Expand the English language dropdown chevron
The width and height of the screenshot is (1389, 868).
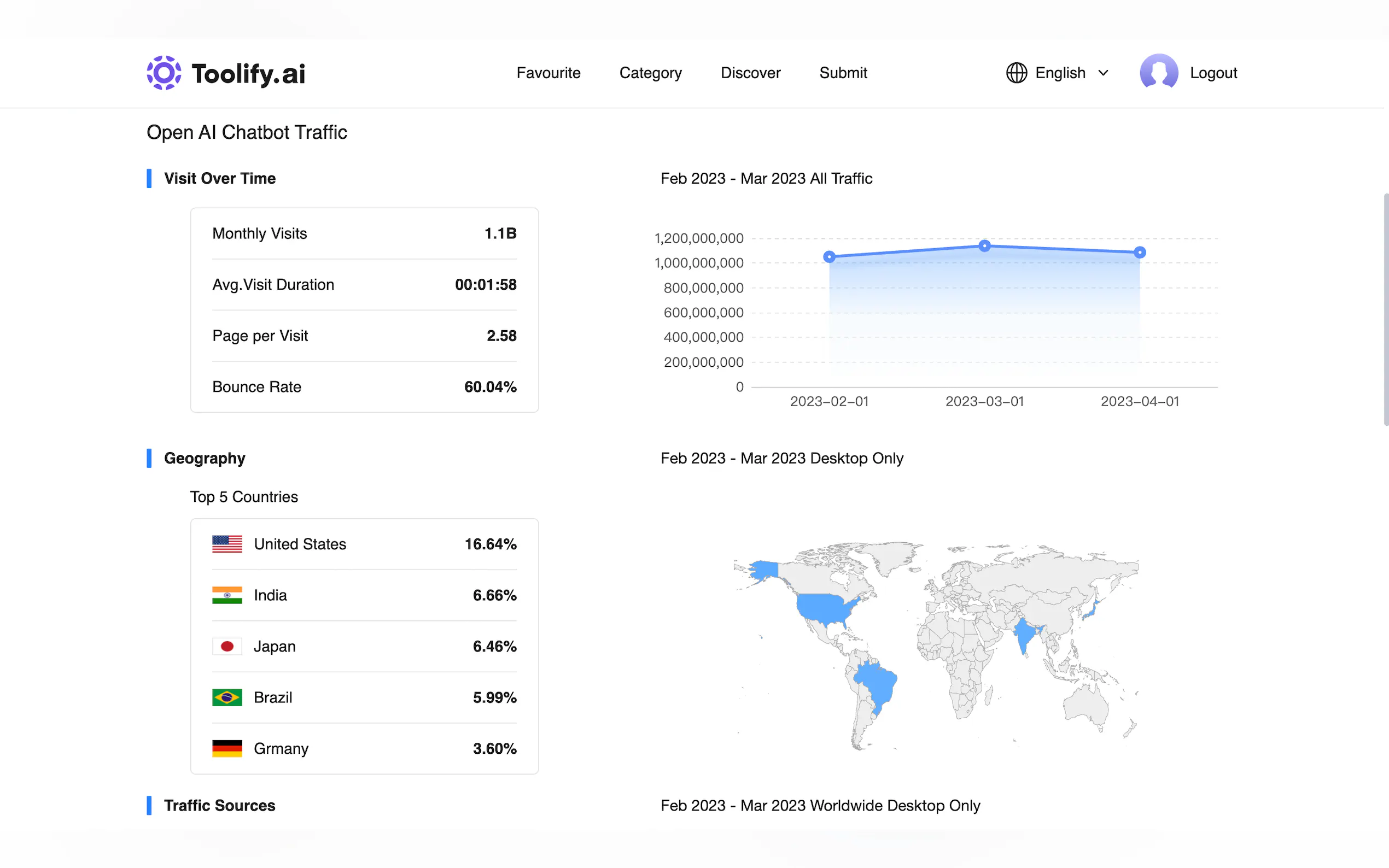click(1103, 73)
